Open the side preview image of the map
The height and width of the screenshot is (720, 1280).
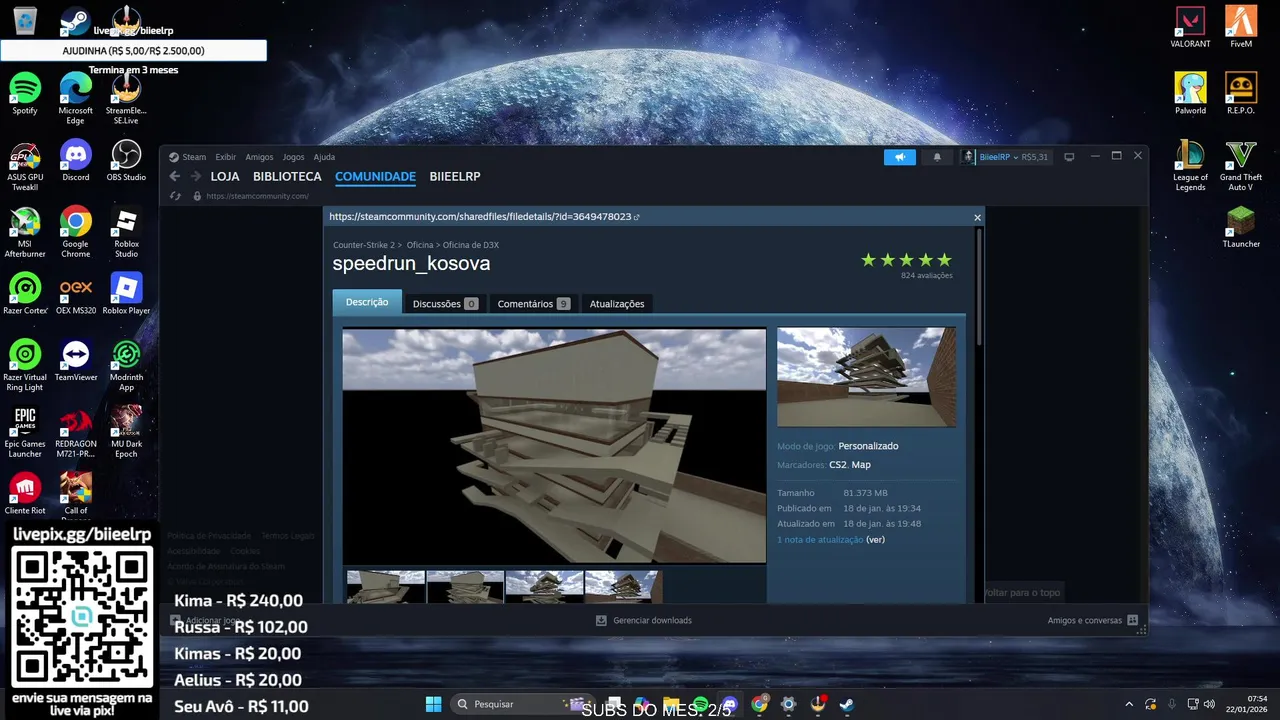(866, 377)
